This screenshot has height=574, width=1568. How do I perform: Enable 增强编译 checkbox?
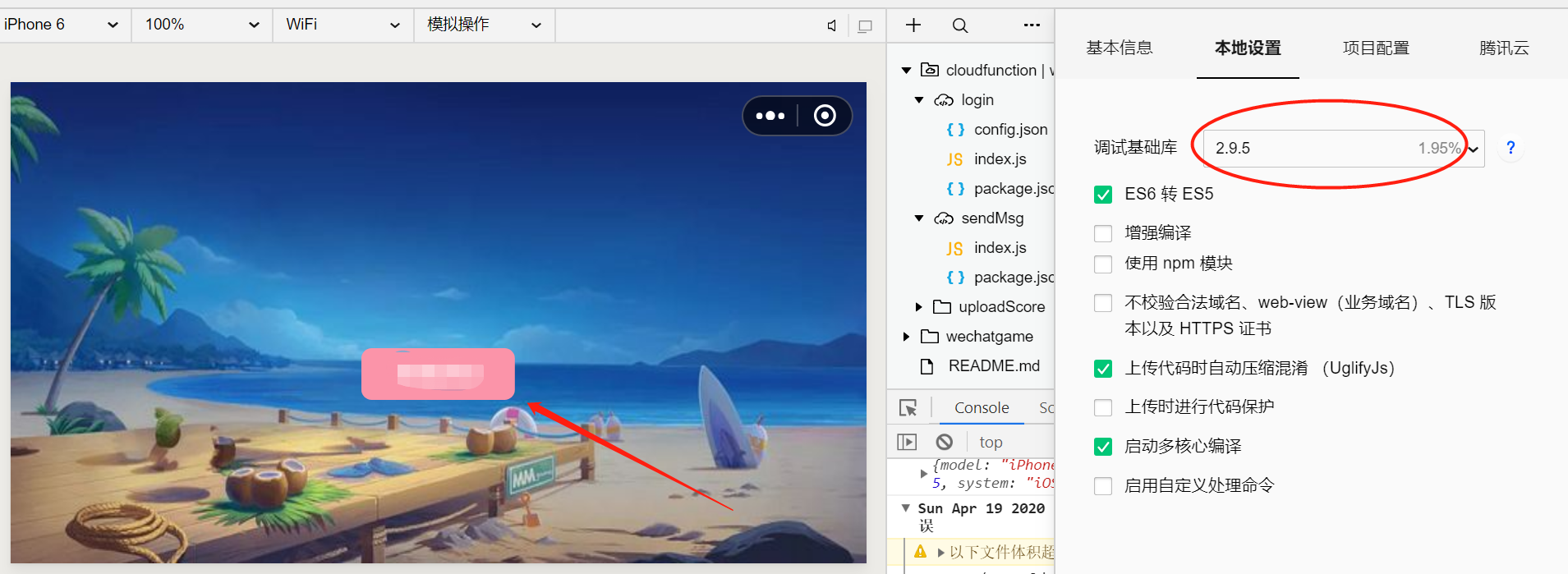point(1103,233)
